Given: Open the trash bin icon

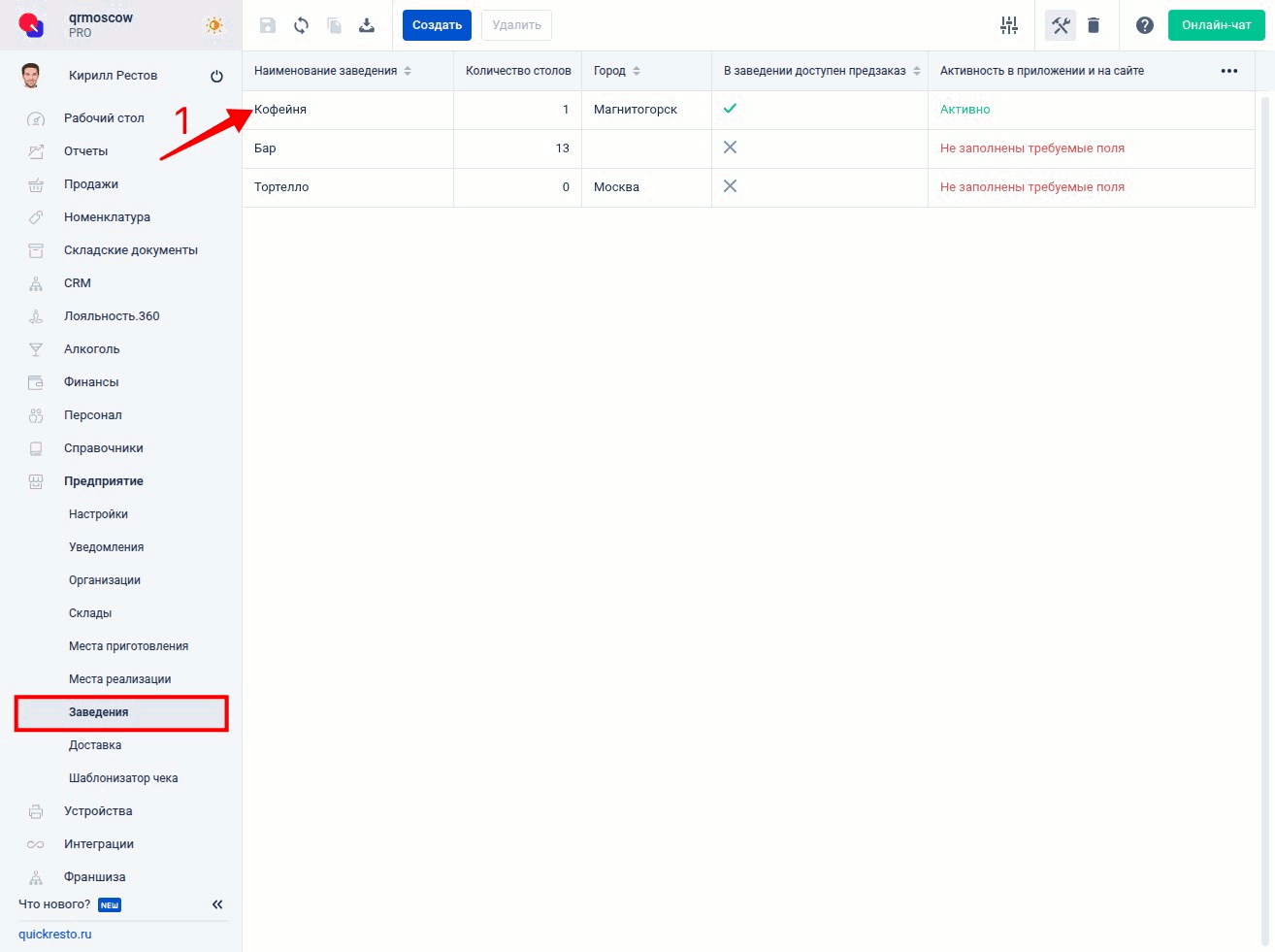Looking at the screenshot, I should pos(1094,25).
